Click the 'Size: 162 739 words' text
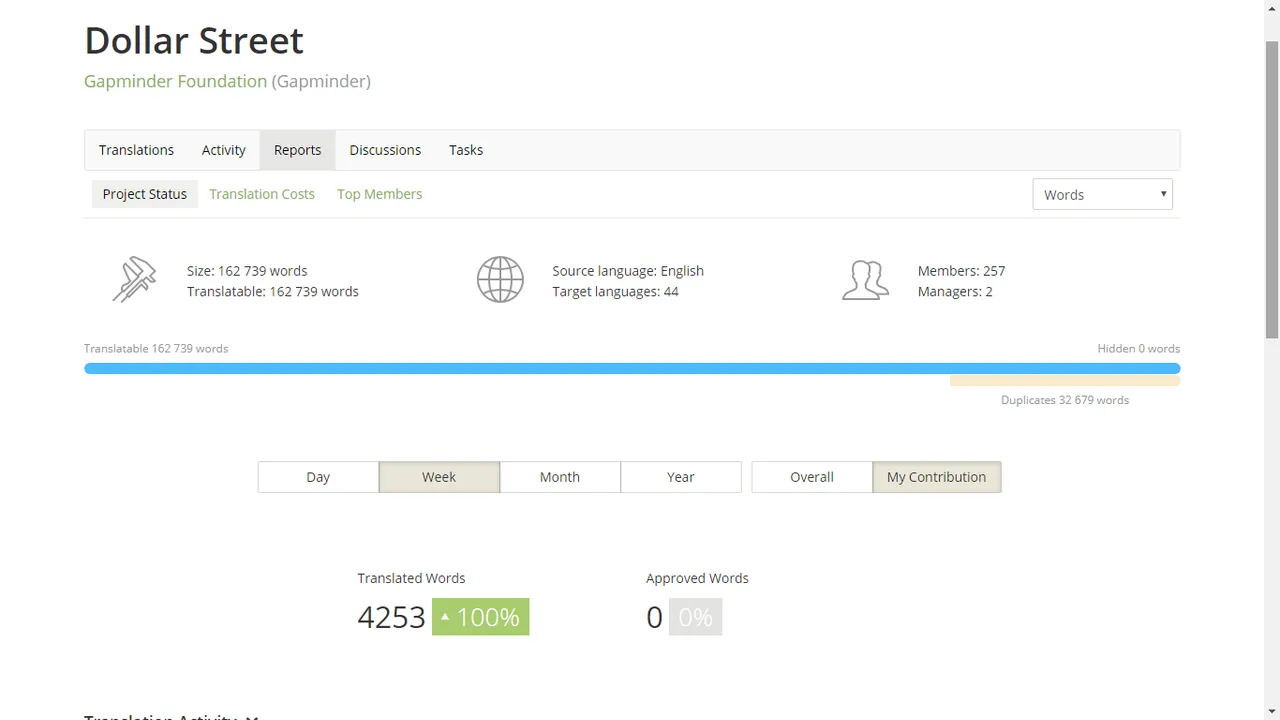 [247, 271]
